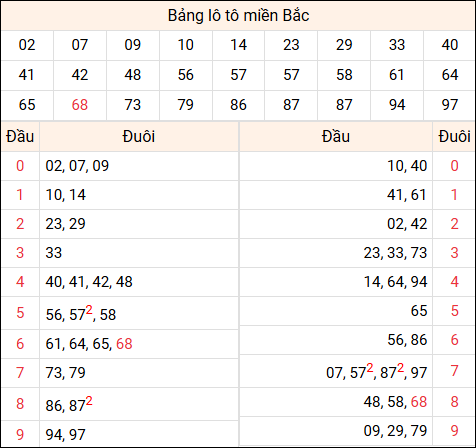Screen dimensions: 476x448
Task: Select the lone 97 cell in number grid
Action: pyautogui.click(x=449, y=105)
